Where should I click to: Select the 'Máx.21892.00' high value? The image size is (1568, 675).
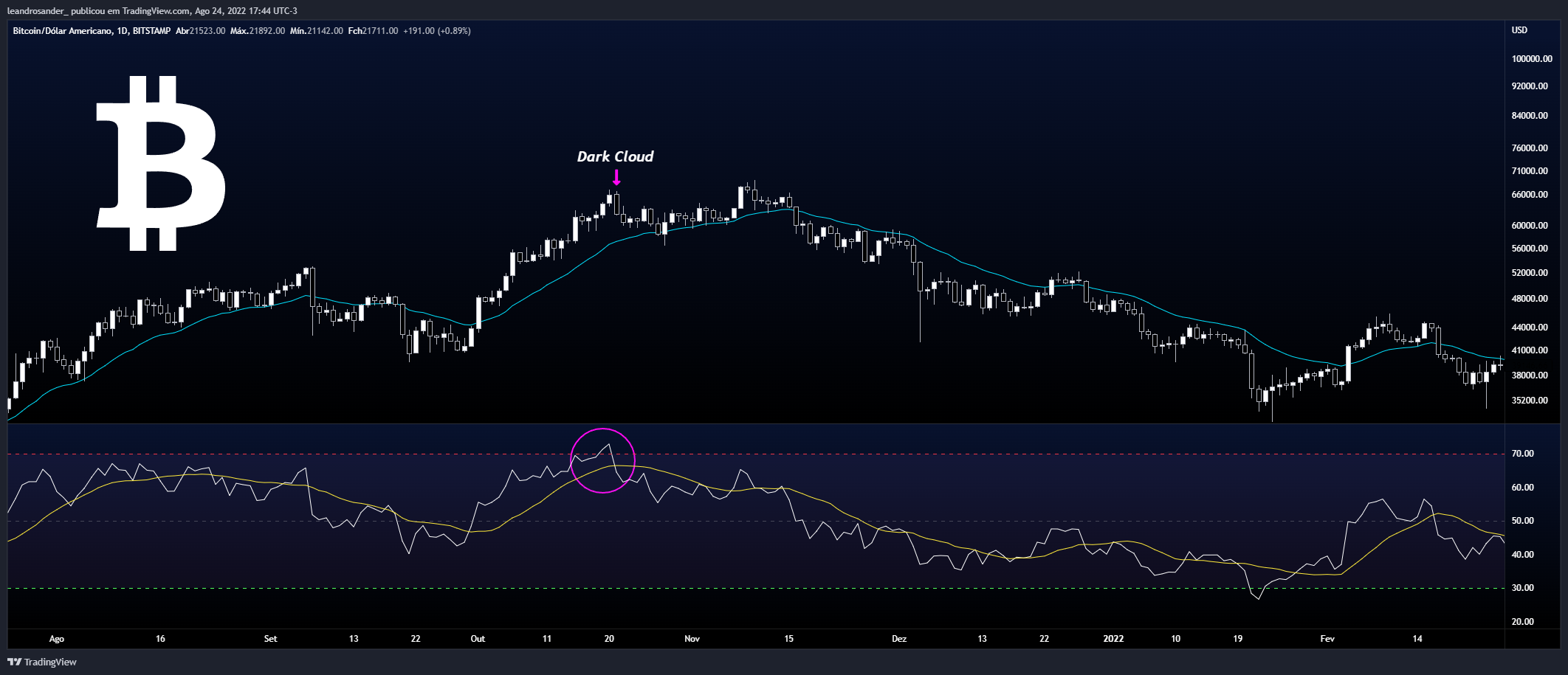click(x=258, y=31)
